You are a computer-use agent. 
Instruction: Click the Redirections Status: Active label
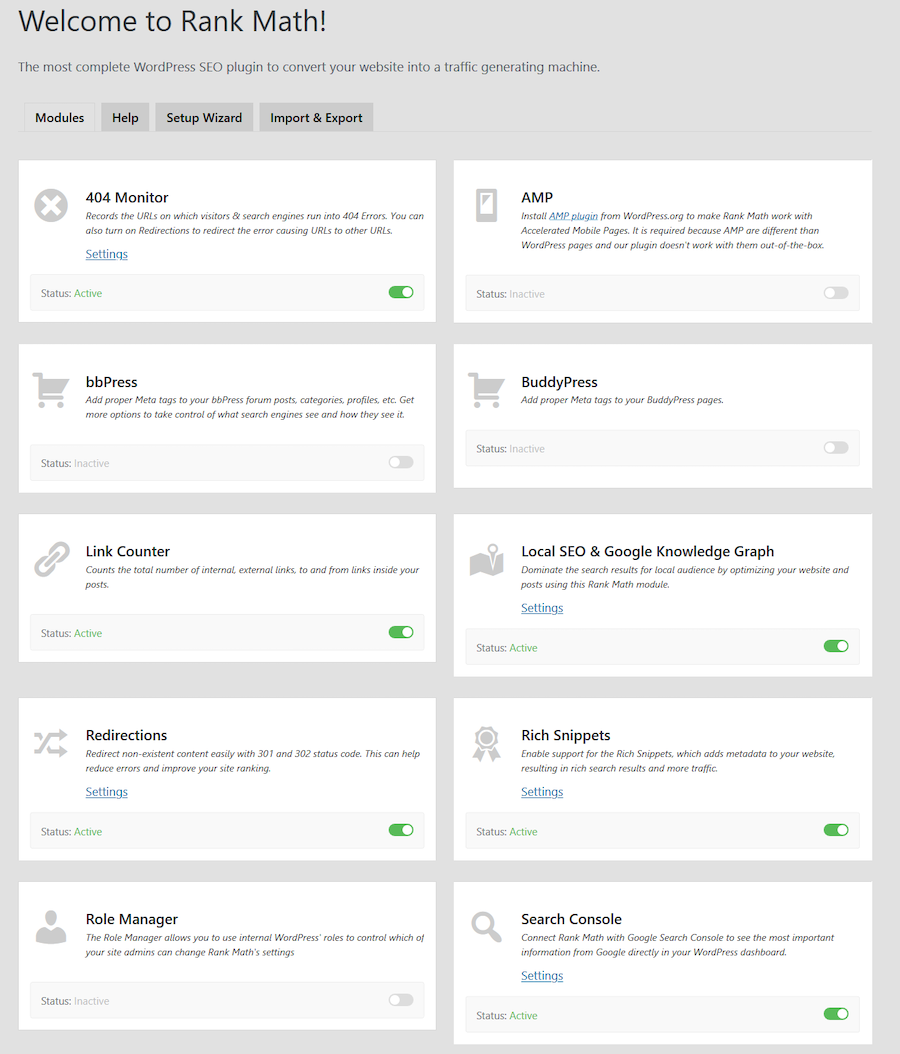coord(71,832)
